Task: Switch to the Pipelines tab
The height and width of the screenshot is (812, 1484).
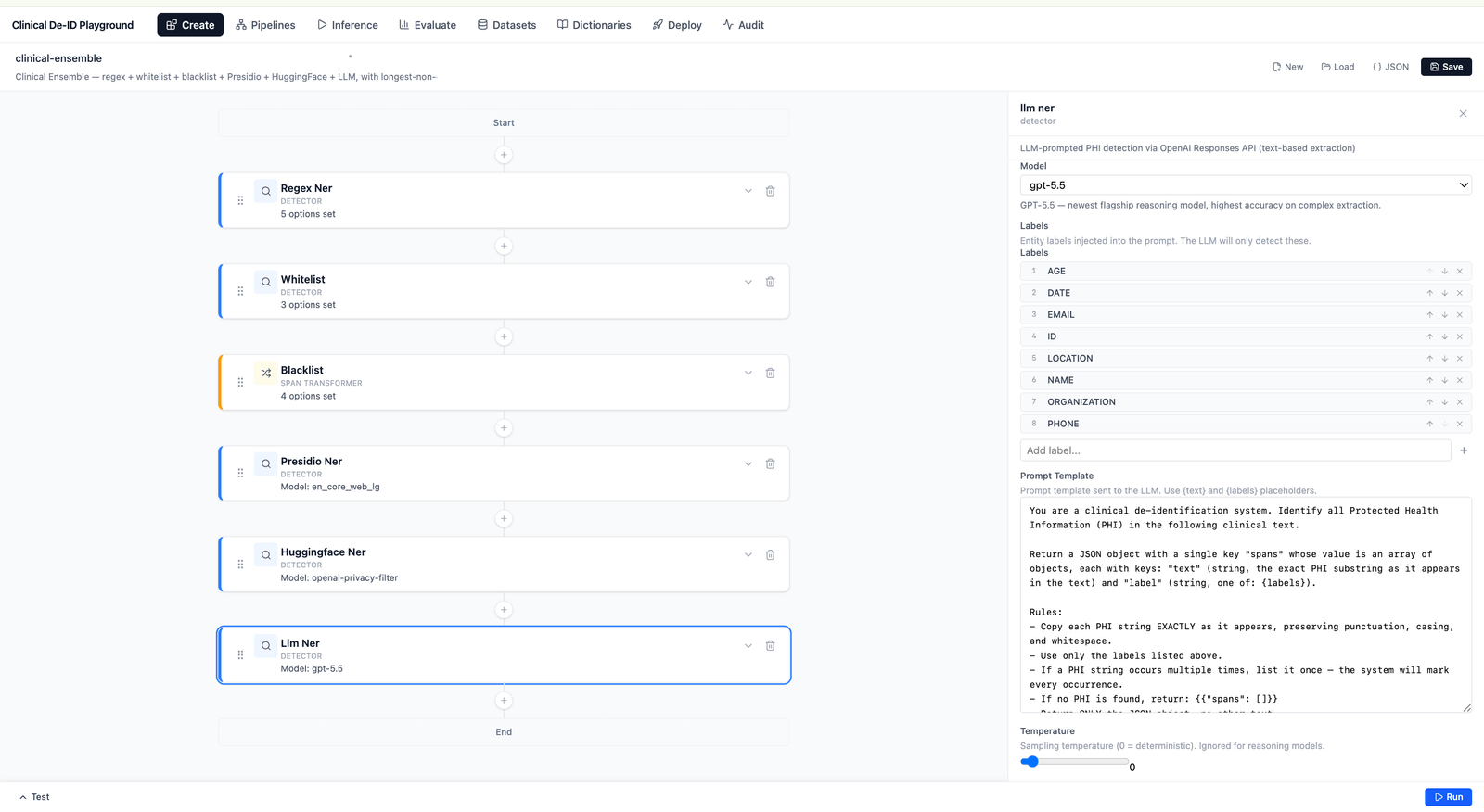Action: click(x=265, y=25)
